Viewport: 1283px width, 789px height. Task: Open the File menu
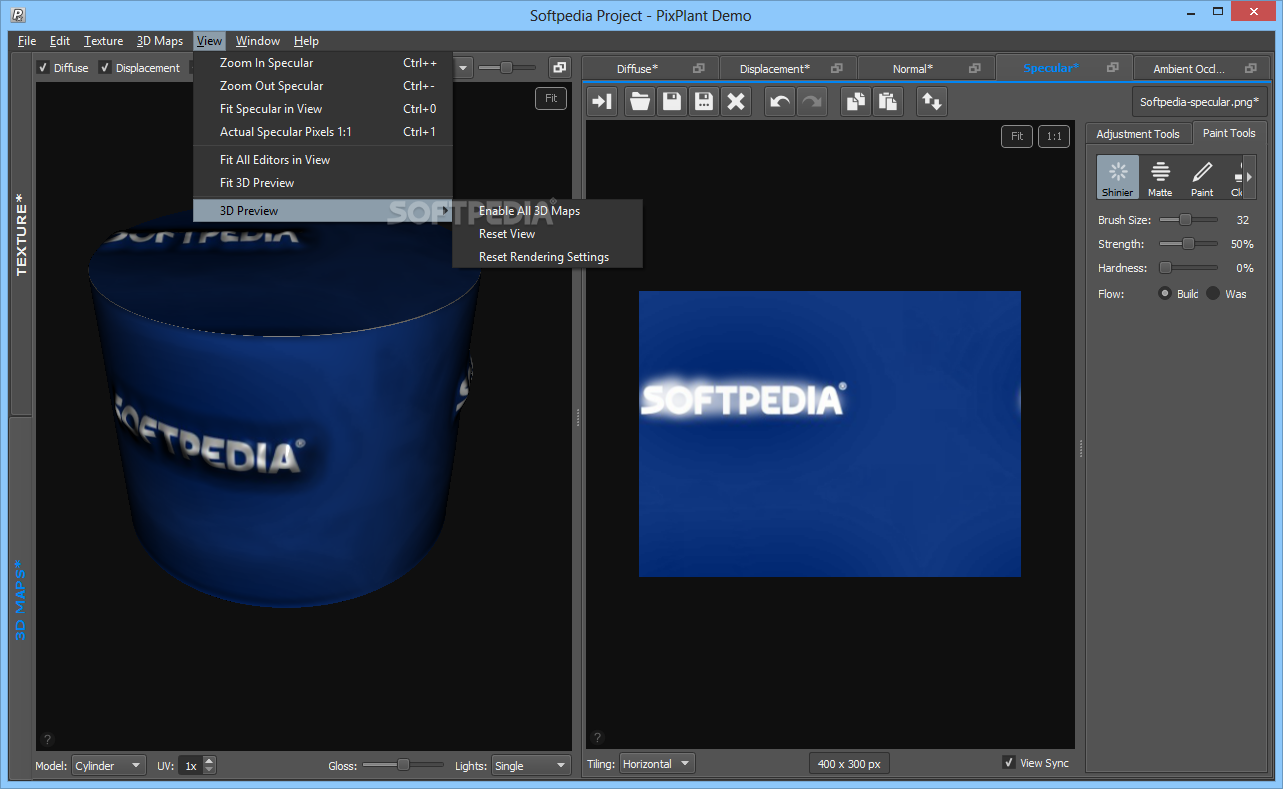(x=27, y=41)
